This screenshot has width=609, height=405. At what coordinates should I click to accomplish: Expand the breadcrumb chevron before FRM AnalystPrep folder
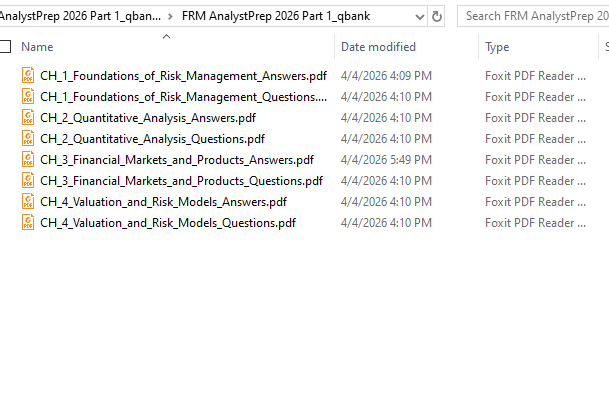(172, 16)
